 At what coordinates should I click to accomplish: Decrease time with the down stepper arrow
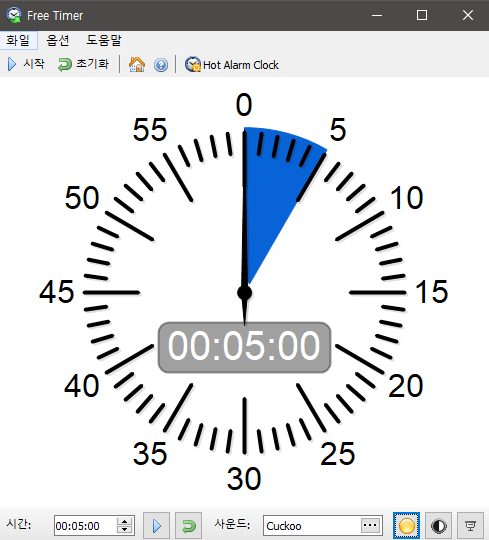tap(125, 530)
